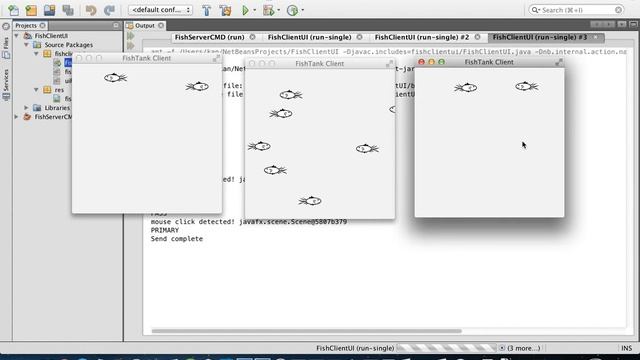This screenshot has width=640, height=360.
Task: Select the Projects panel tab
Action: [26, 25]
